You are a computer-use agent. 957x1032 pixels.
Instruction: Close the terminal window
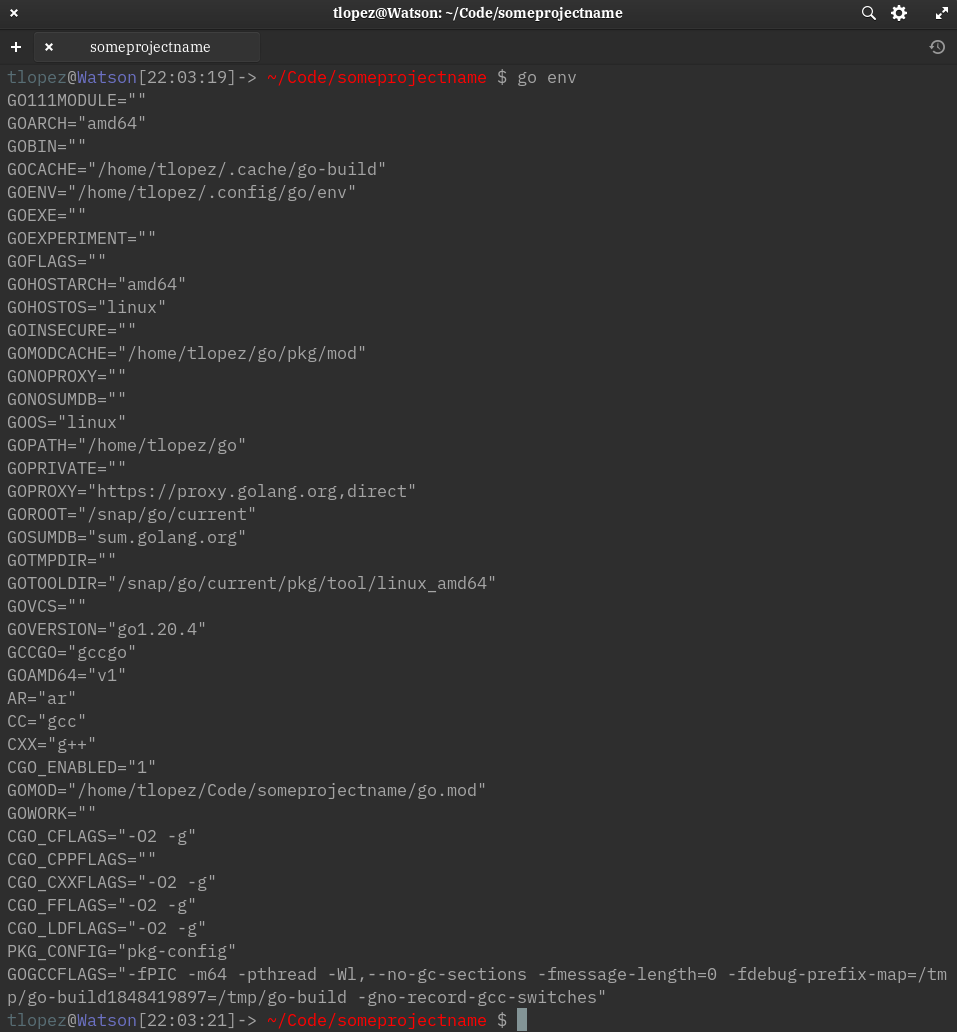click(x=14, y=13)
